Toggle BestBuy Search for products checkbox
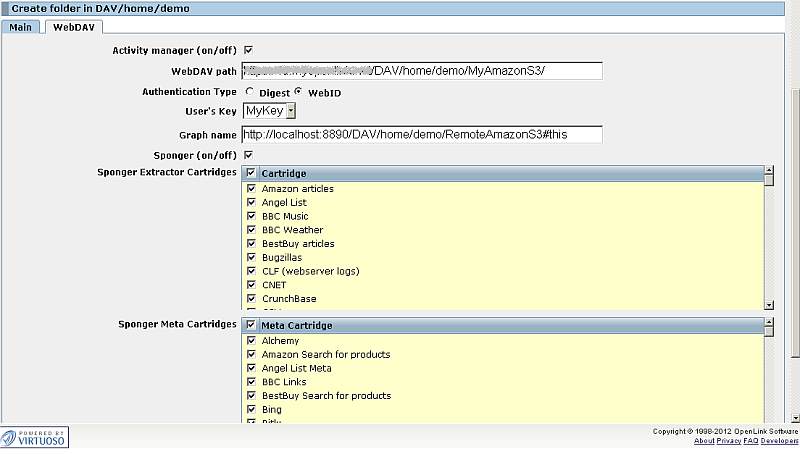 (x=251, y=396)
